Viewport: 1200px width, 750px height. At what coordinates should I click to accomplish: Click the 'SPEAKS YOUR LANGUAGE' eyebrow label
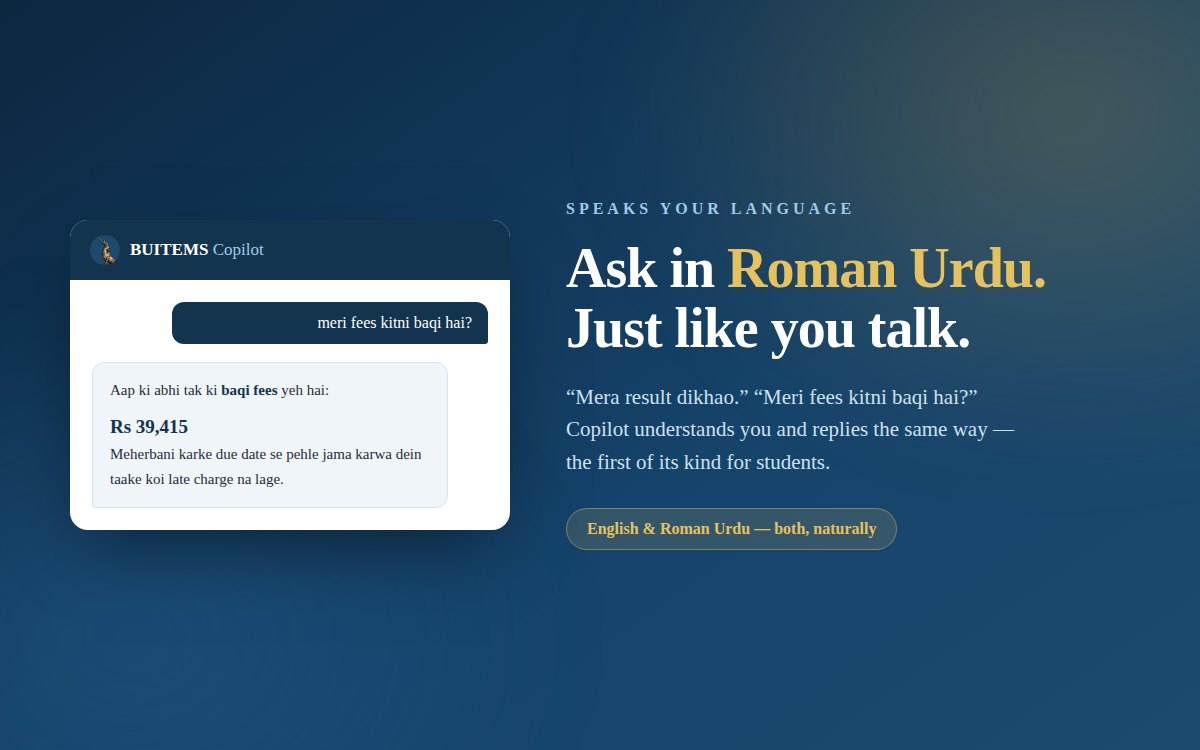click(710, 209)
